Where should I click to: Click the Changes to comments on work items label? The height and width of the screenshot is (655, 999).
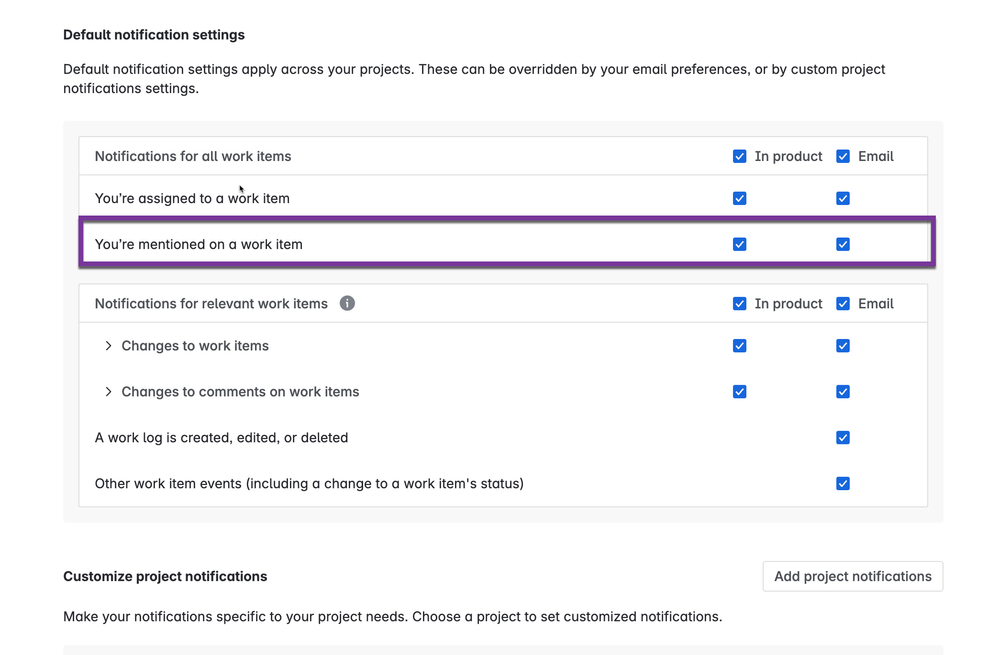[x=240, y=392]
